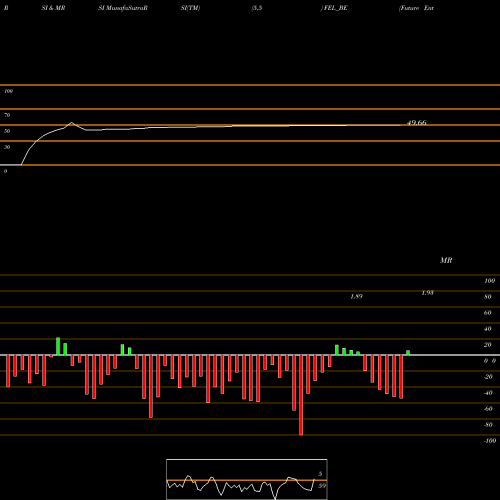Click the -60 label on the MR axis
500x500 pixels.
[488, 409]
